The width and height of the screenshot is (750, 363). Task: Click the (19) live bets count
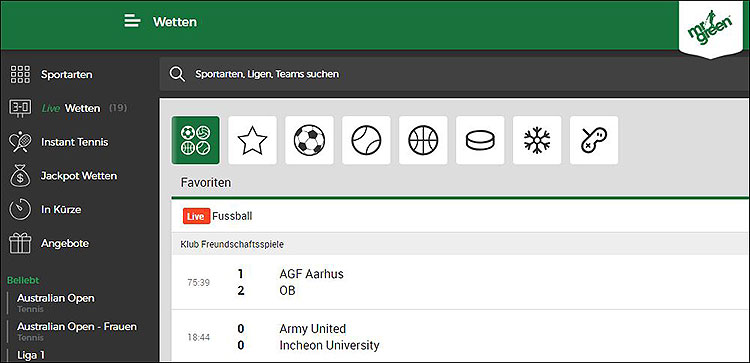118,108
